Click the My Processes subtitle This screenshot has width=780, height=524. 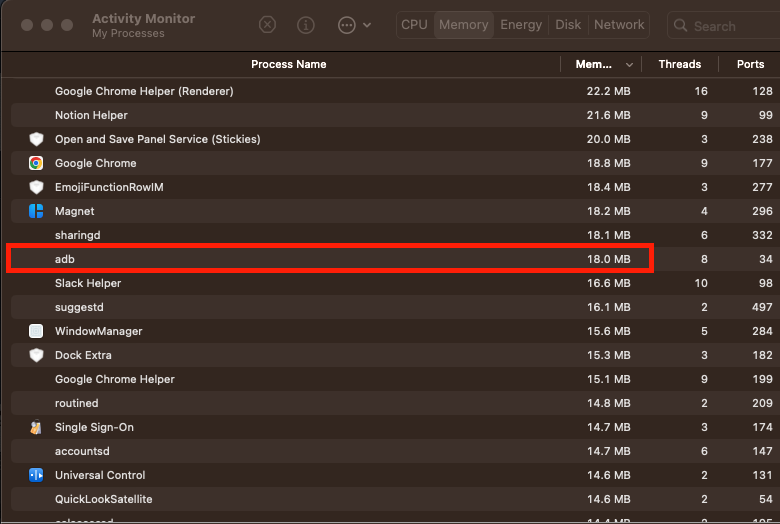point(128,33)
